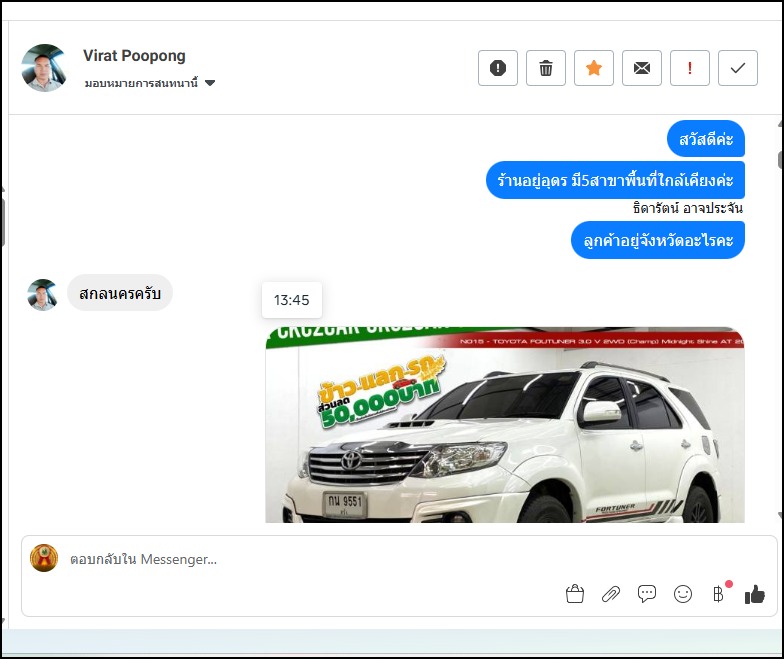Select the 'สวัสดีค่ะ' sent message bubble
This screenshot has width=784, height=659.
point(706,138)
